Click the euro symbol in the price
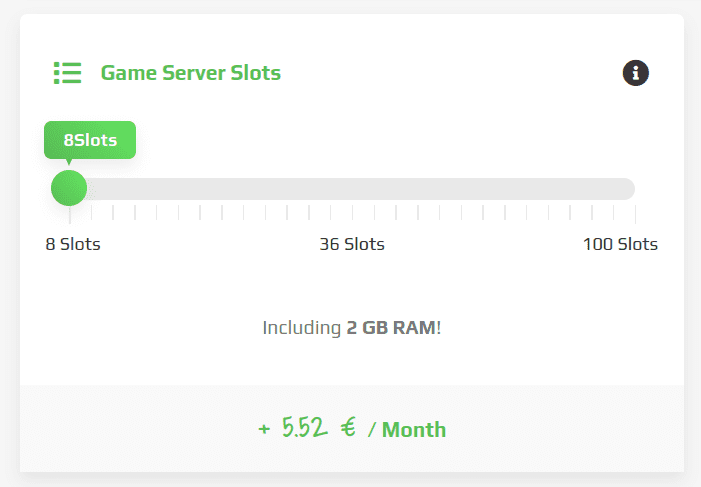Screen dimensions: 701x487 point(348,429)
